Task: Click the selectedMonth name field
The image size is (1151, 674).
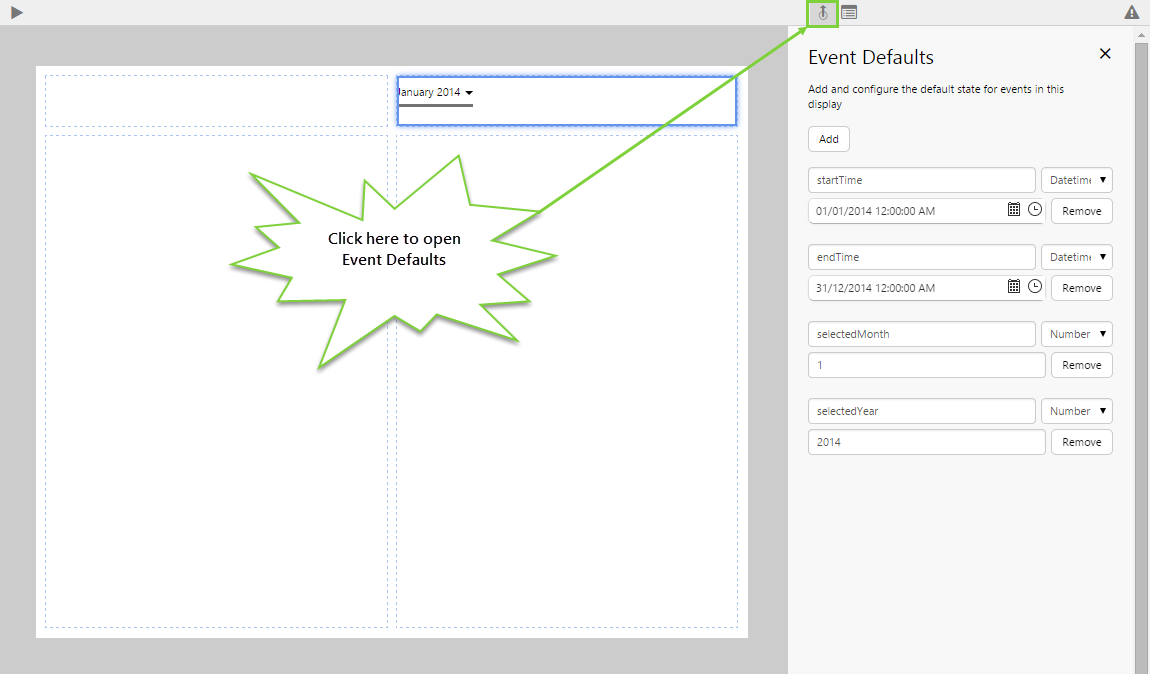Action: click(921, 334)
